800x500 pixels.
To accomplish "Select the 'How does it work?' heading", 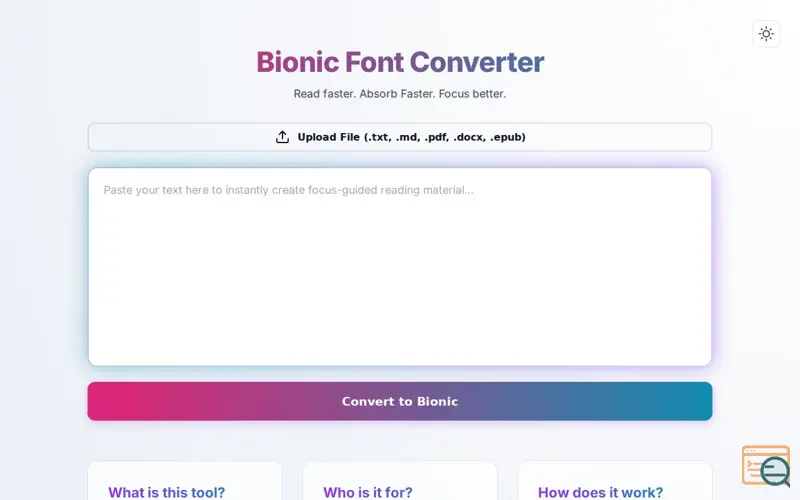I will 601,492.
